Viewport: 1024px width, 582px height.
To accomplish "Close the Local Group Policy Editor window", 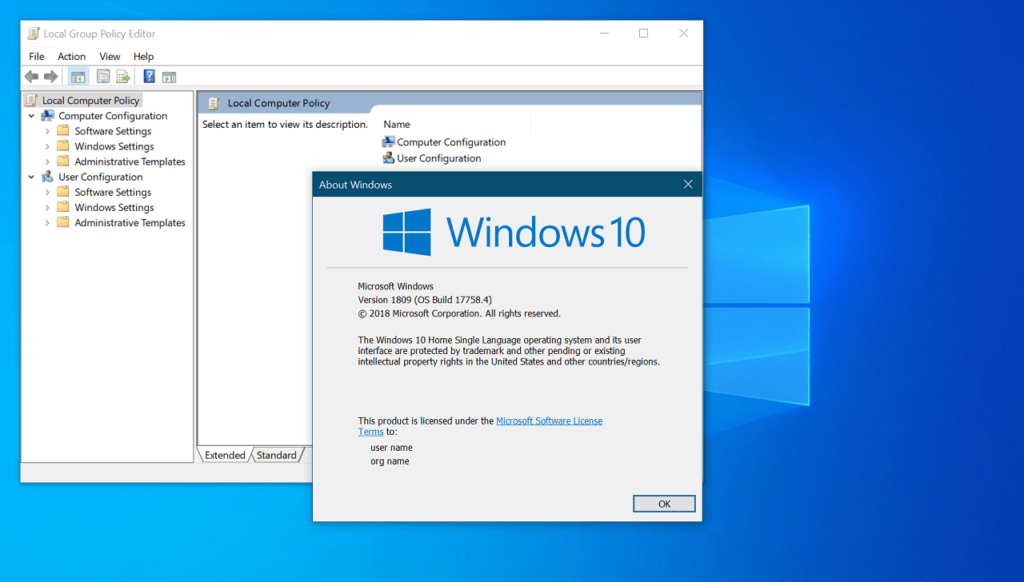I will coord(683,33).
